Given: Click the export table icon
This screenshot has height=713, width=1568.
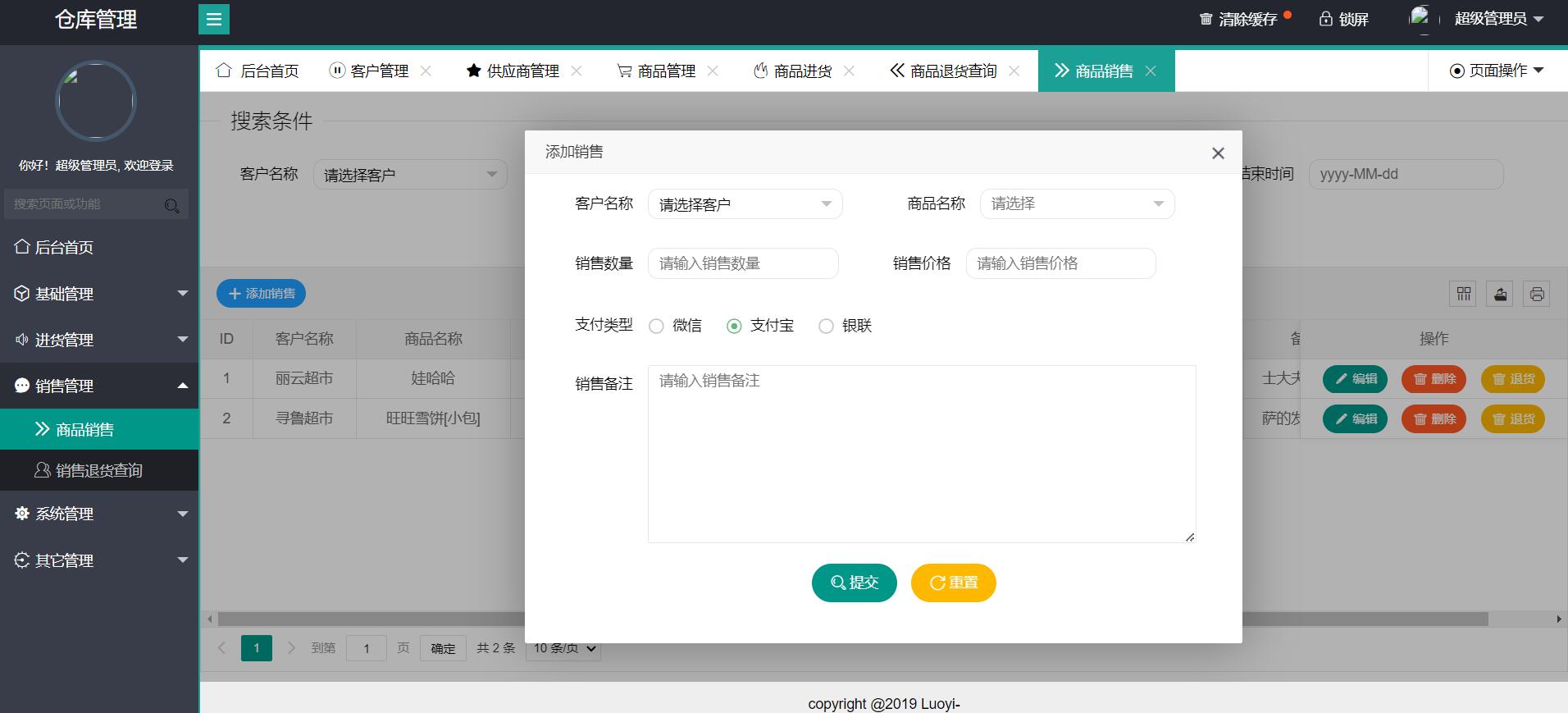Looking at the screenshot, I should [x=1501, y=294].
